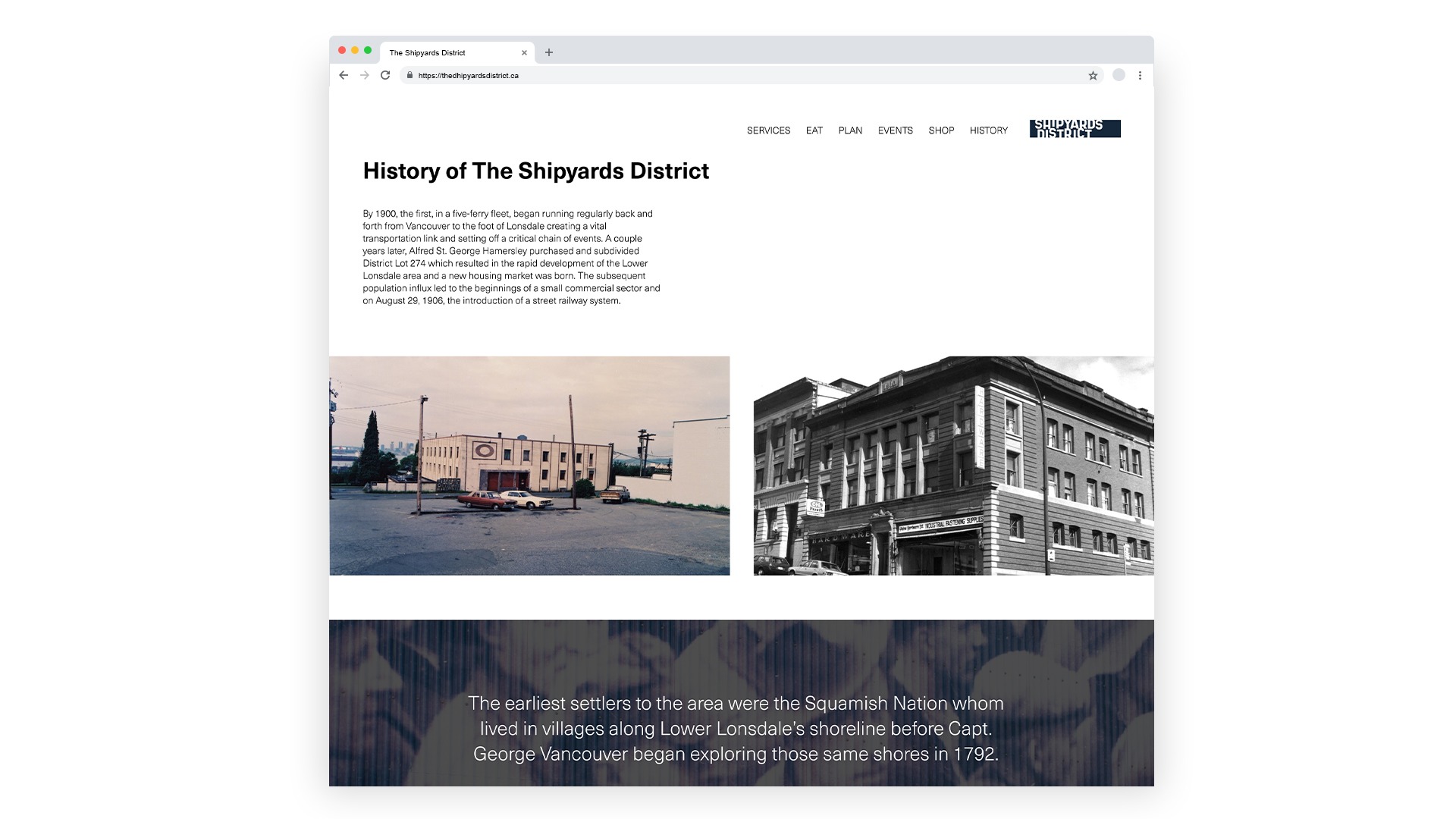Bookmark this page with the star icon
This screenshot has height=819, width=1456.
pyautogui.click(x=1093, y=75)
